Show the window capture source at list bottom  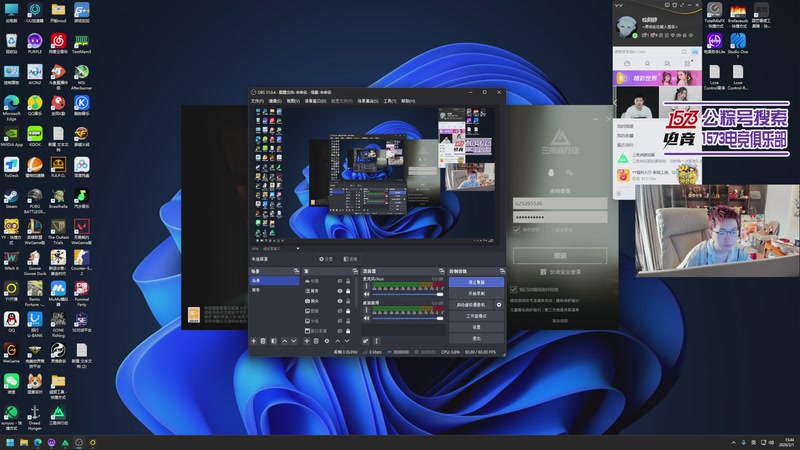pos(340,331)
